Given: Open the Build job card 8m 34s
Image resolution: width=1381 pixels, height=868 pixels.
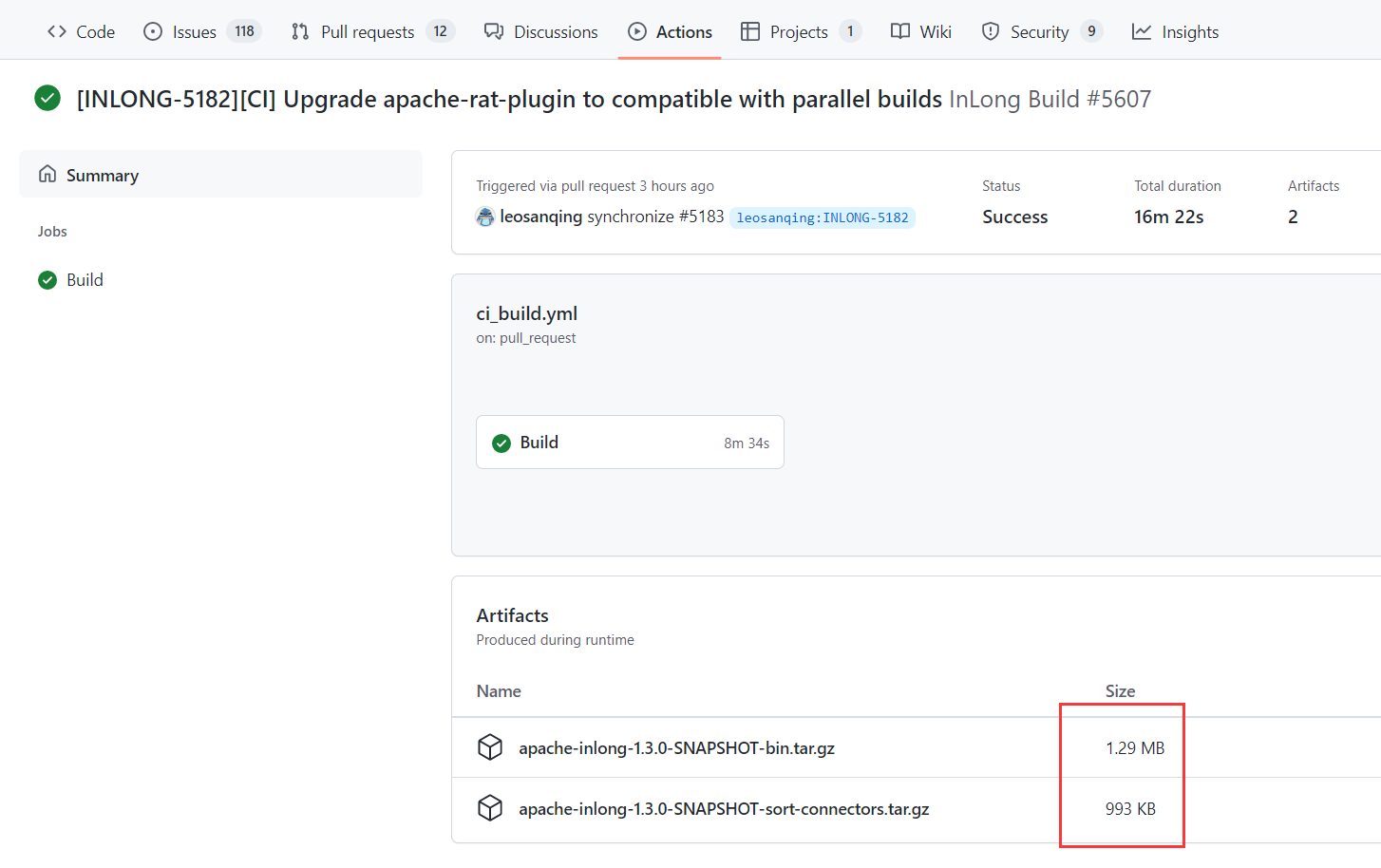Looking at the screenshot, I should [630, 443].
